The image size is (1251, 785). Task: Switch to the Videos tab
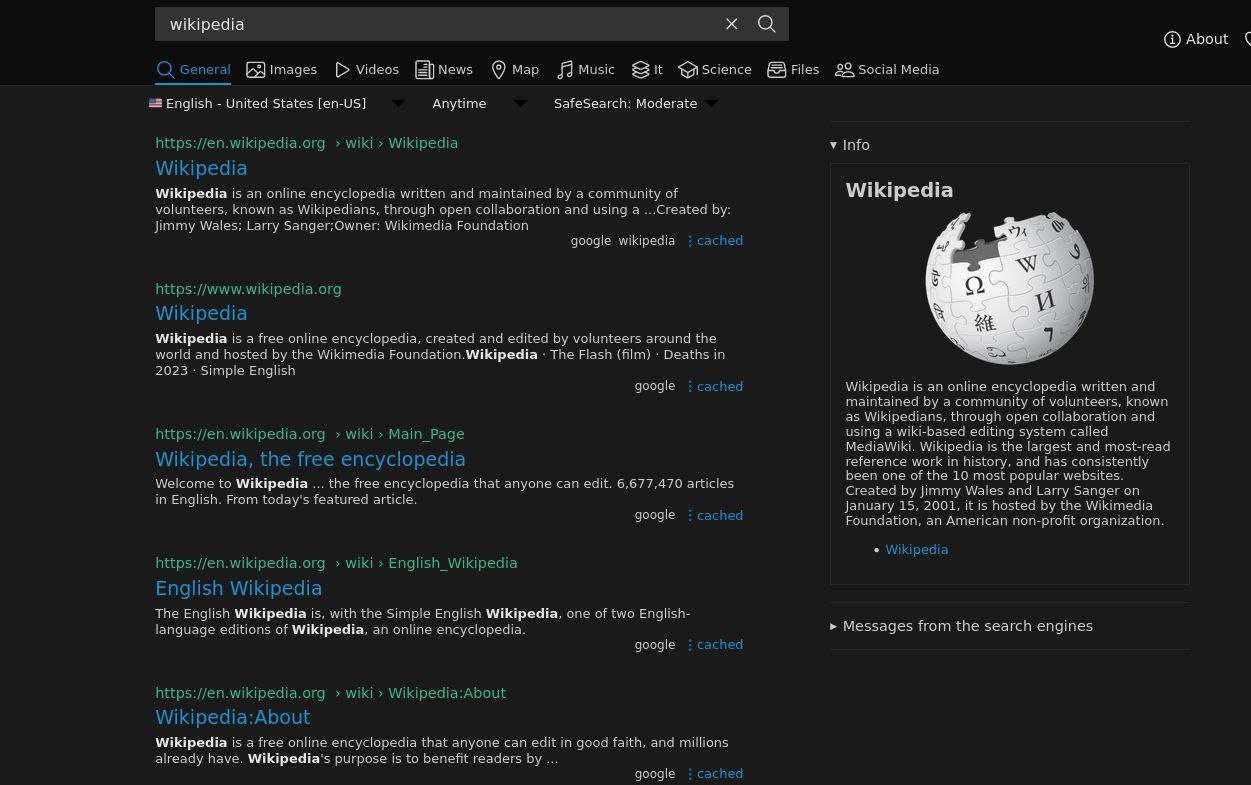pos(367,70)
